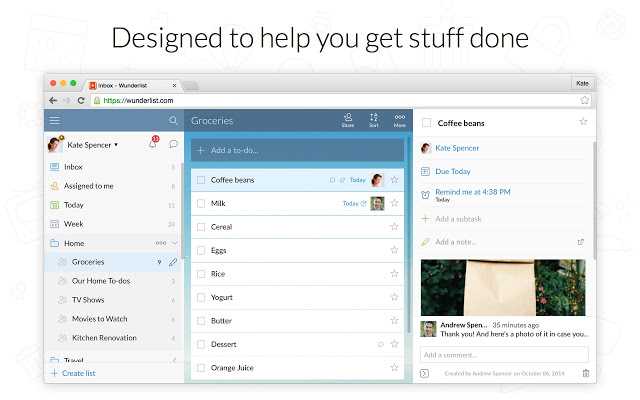Open the notifications bell icon
Viewport: 640px width, 400px height.
click(153, 144)
